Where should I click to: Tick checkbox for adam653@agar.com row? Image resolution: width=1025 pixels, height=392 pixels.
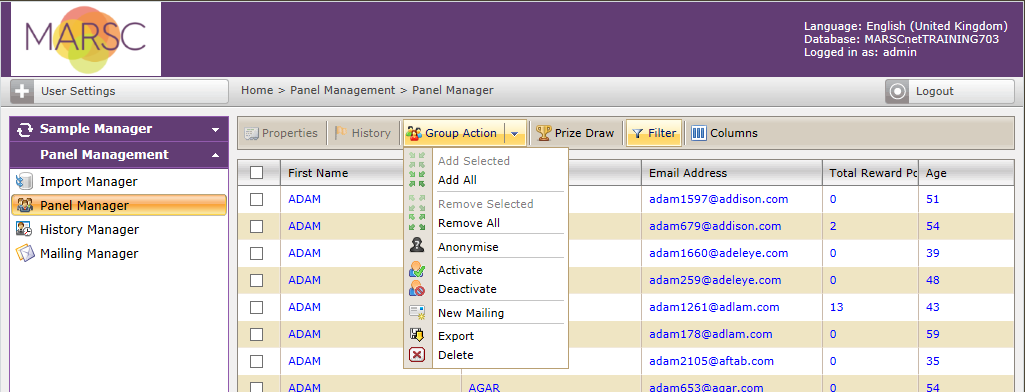click(x=257, y=387)
